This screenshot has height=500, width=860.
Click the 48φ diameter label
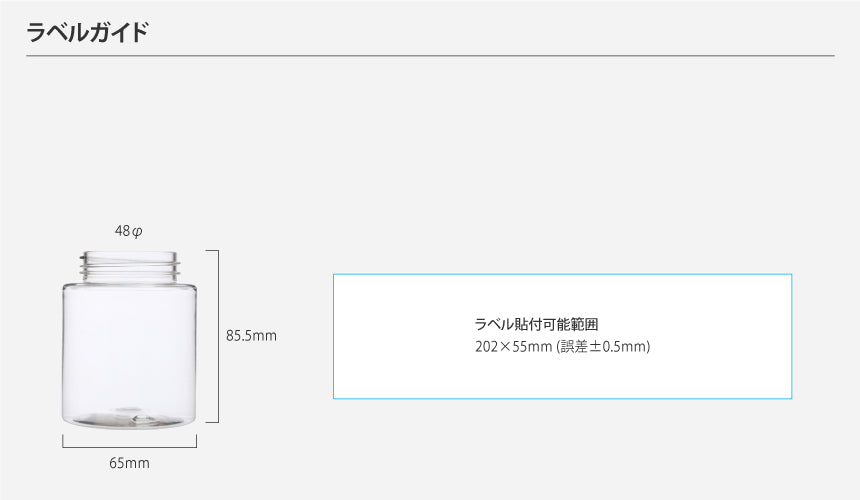click(x=129, y=231)
